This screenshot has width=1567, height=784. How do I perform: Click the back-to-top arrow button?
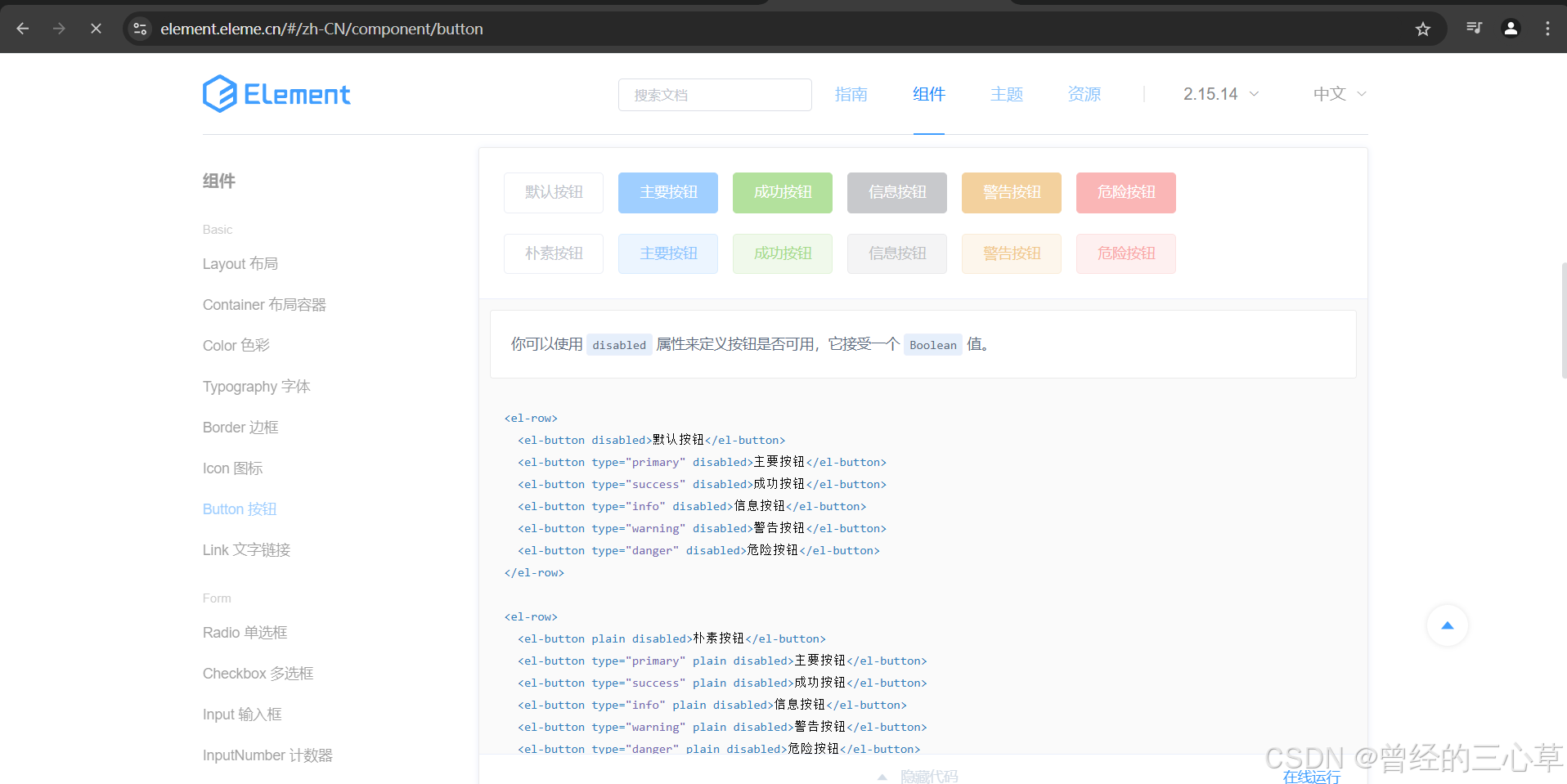(1446, 625)
